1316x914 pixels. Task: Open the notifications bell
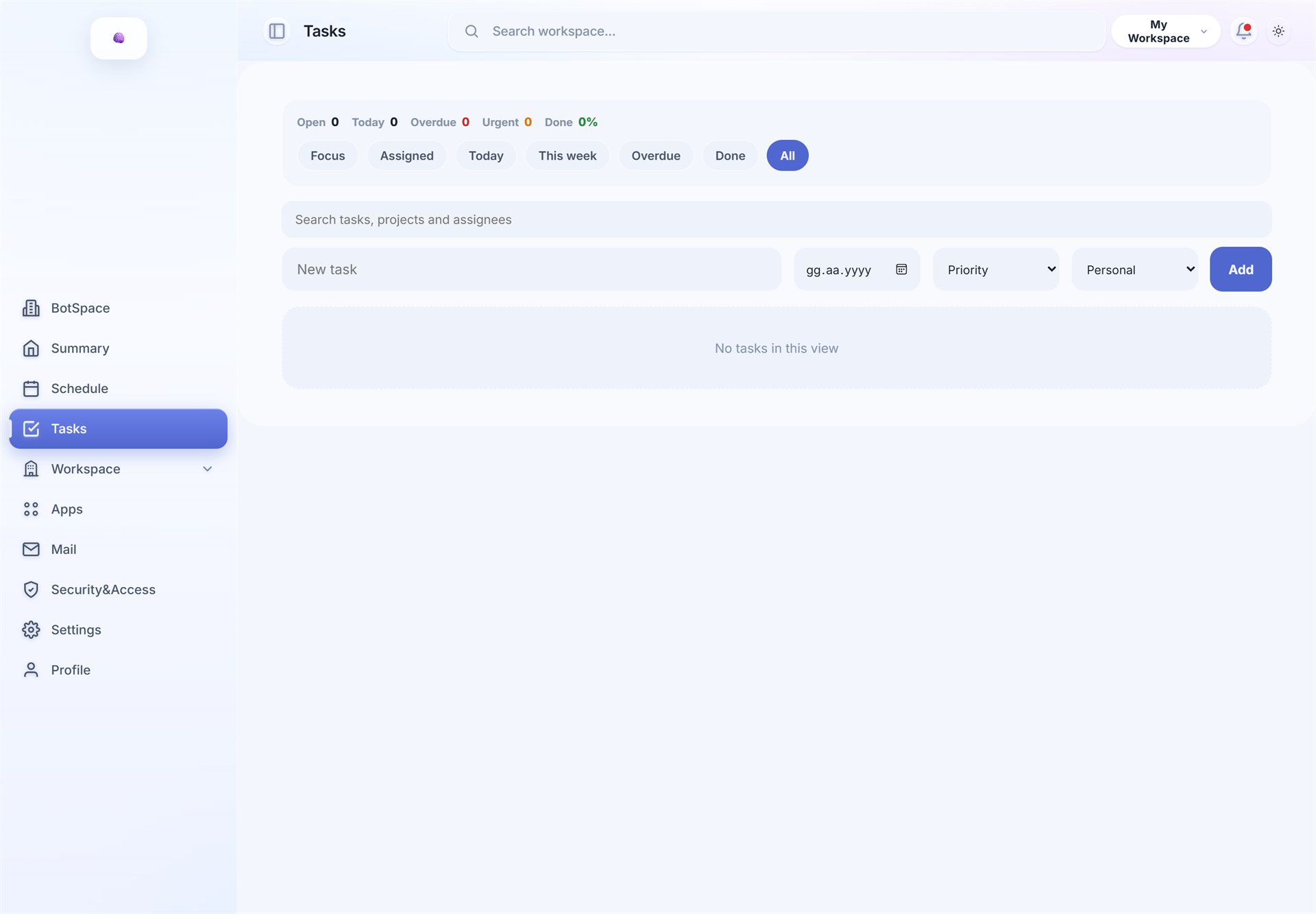click(1243, 32)
